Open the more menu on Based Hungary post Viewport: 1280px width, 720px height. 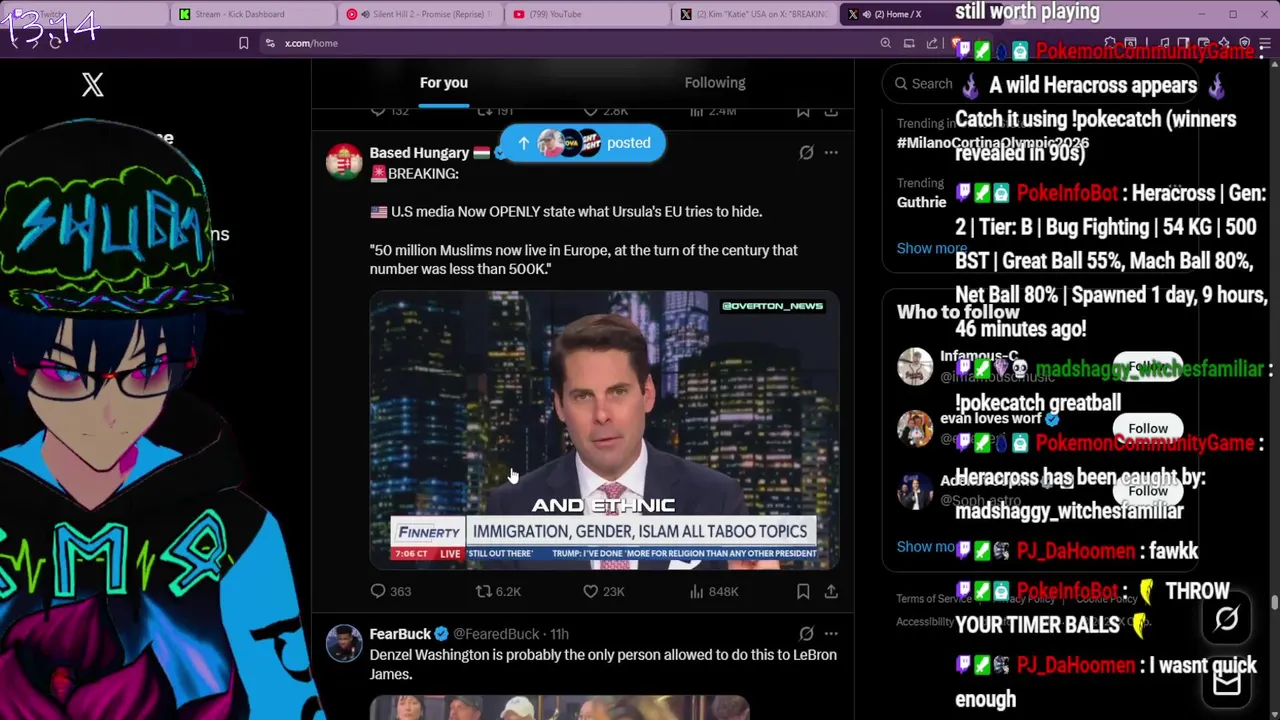pos(831,152)
